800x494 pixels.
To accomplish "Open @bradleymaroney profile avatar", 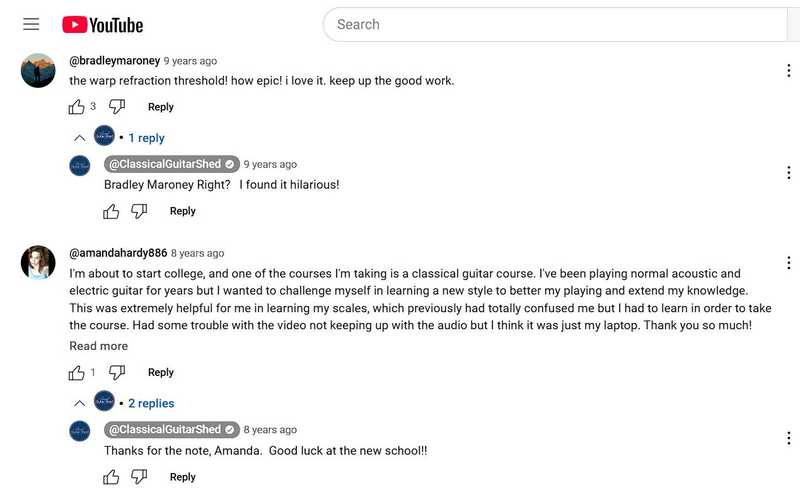I will coord(38,70).
